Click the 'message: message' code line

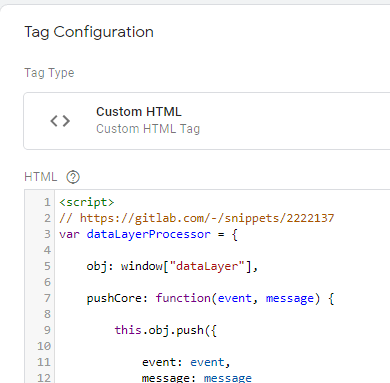tap(197, 378)
